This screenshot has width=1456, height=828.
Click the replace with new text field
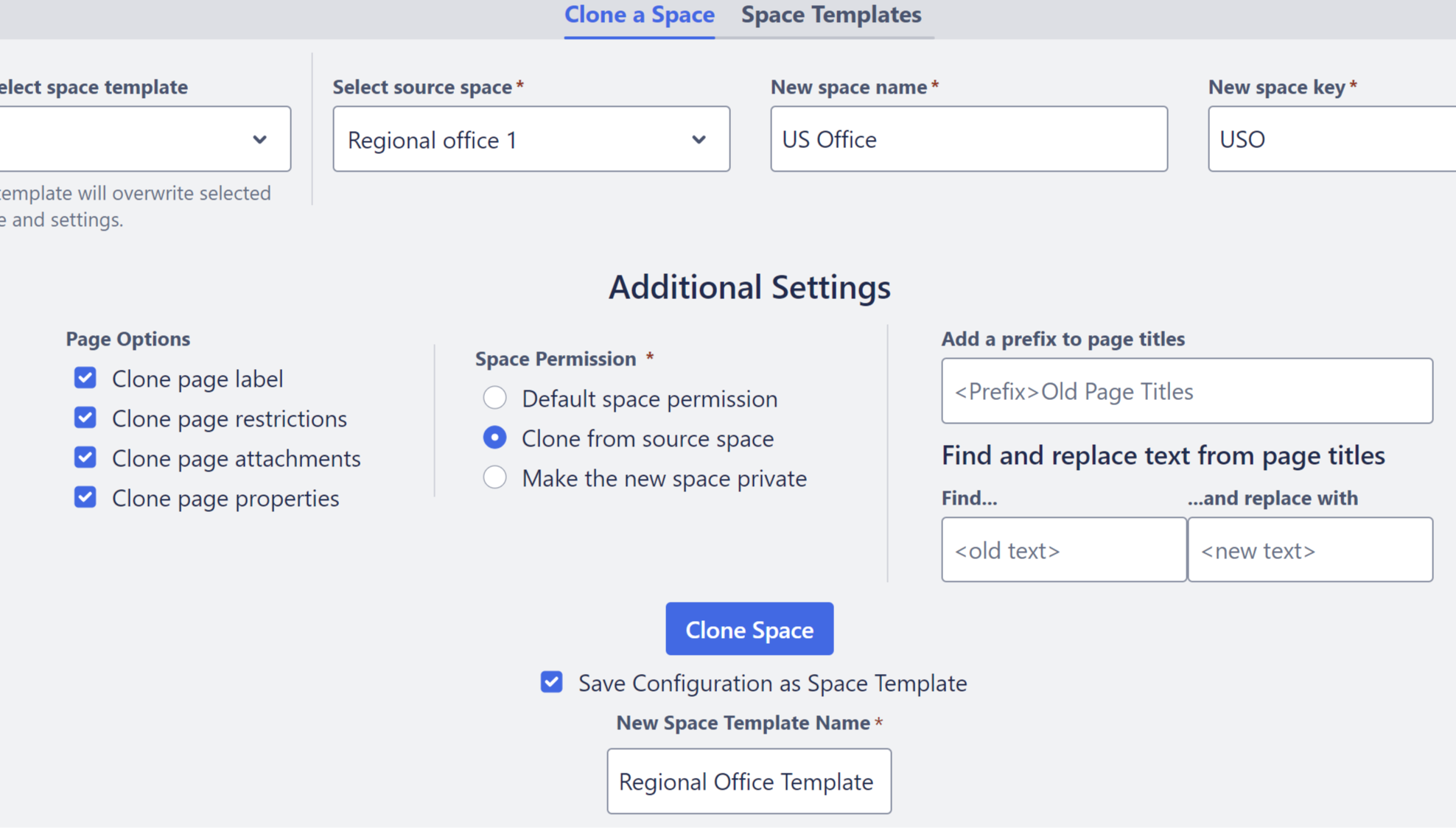1310,550
